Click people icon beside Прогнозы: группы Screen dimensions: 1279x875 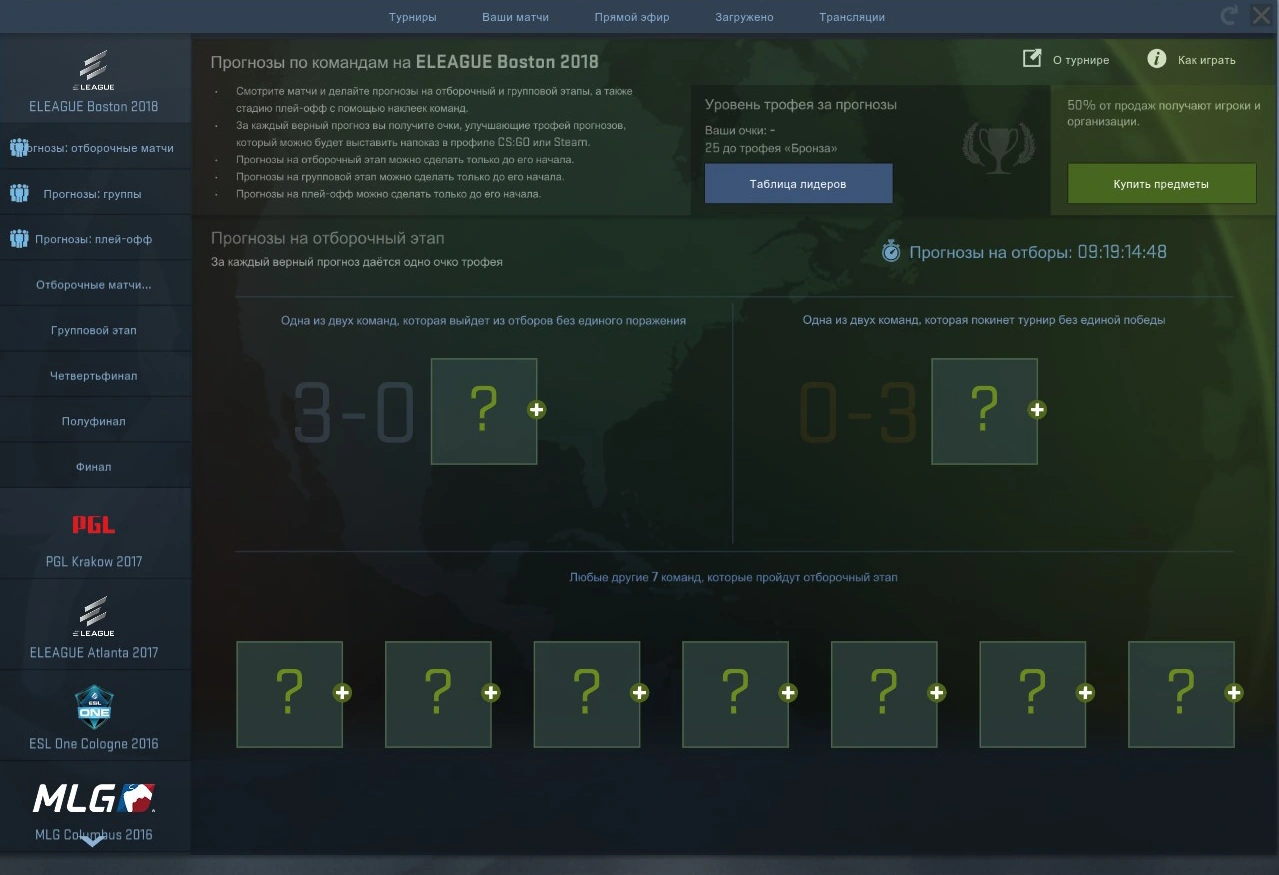[x=18, y=194]
